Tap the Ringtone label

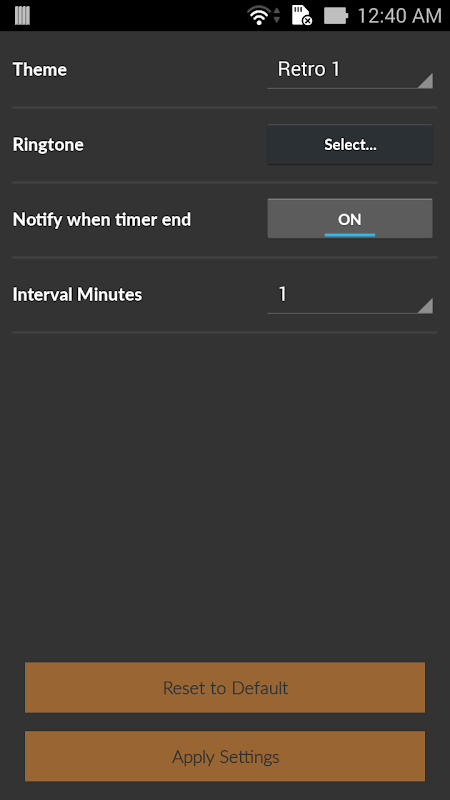point(48,145)
